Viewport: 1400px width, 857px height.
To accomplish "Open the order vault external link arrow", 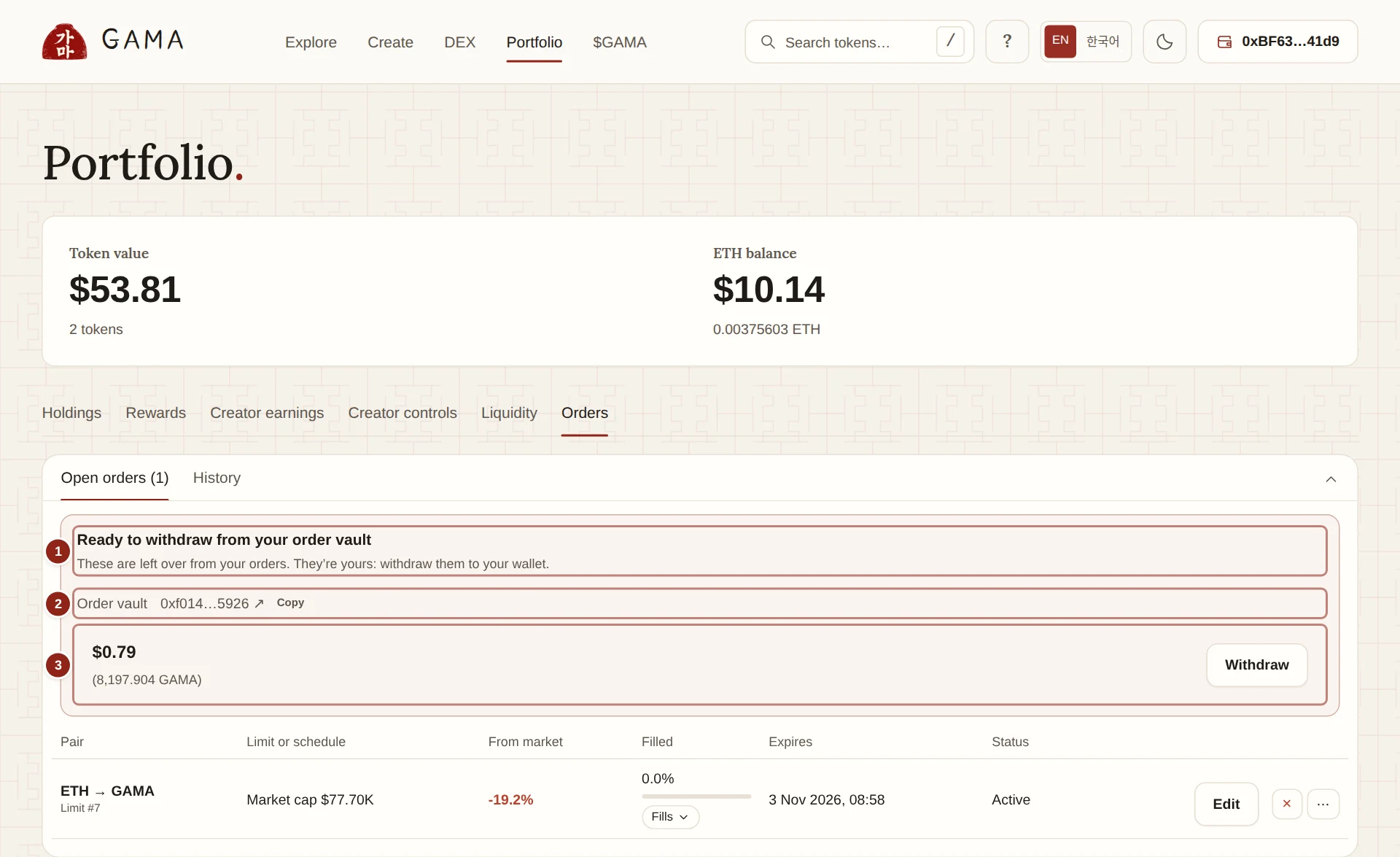I will click(x=259, y=604).
